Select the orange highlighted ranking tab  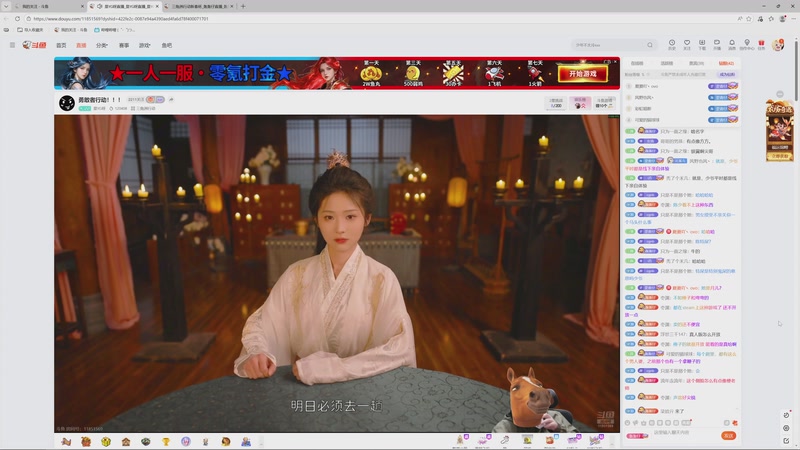pos(726,63)
